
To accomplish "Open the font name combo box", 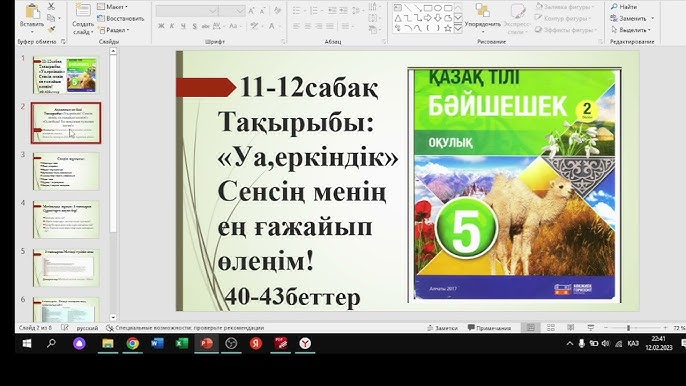I will tap(187, 11).
